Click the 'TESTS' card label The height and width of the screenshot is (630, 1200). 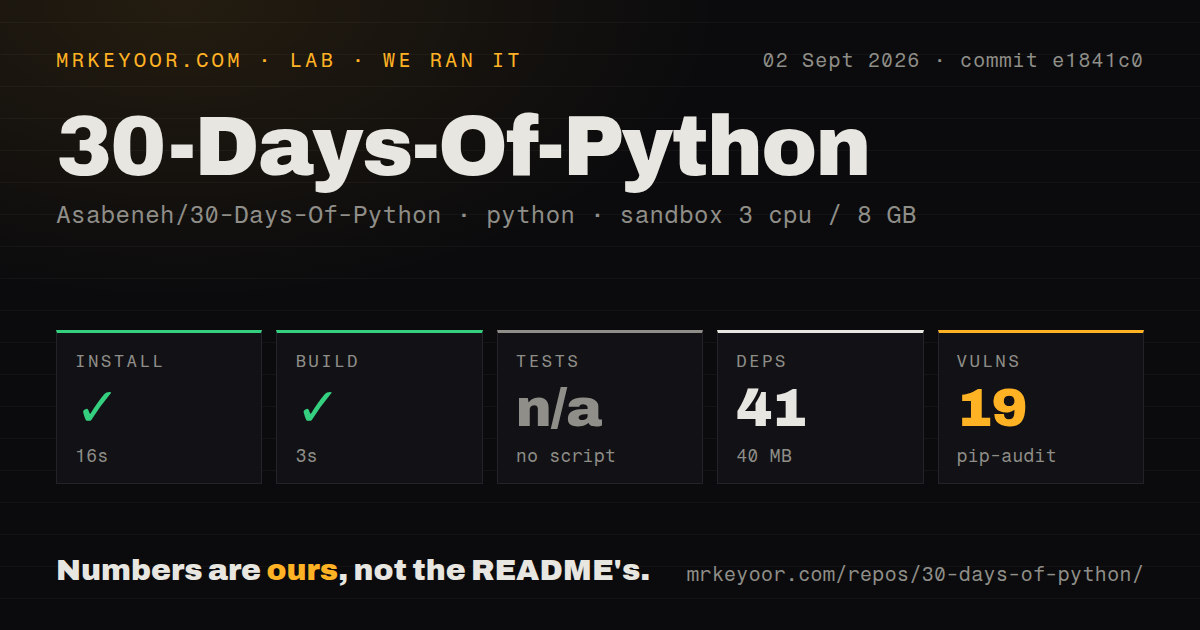click(547, 362)
